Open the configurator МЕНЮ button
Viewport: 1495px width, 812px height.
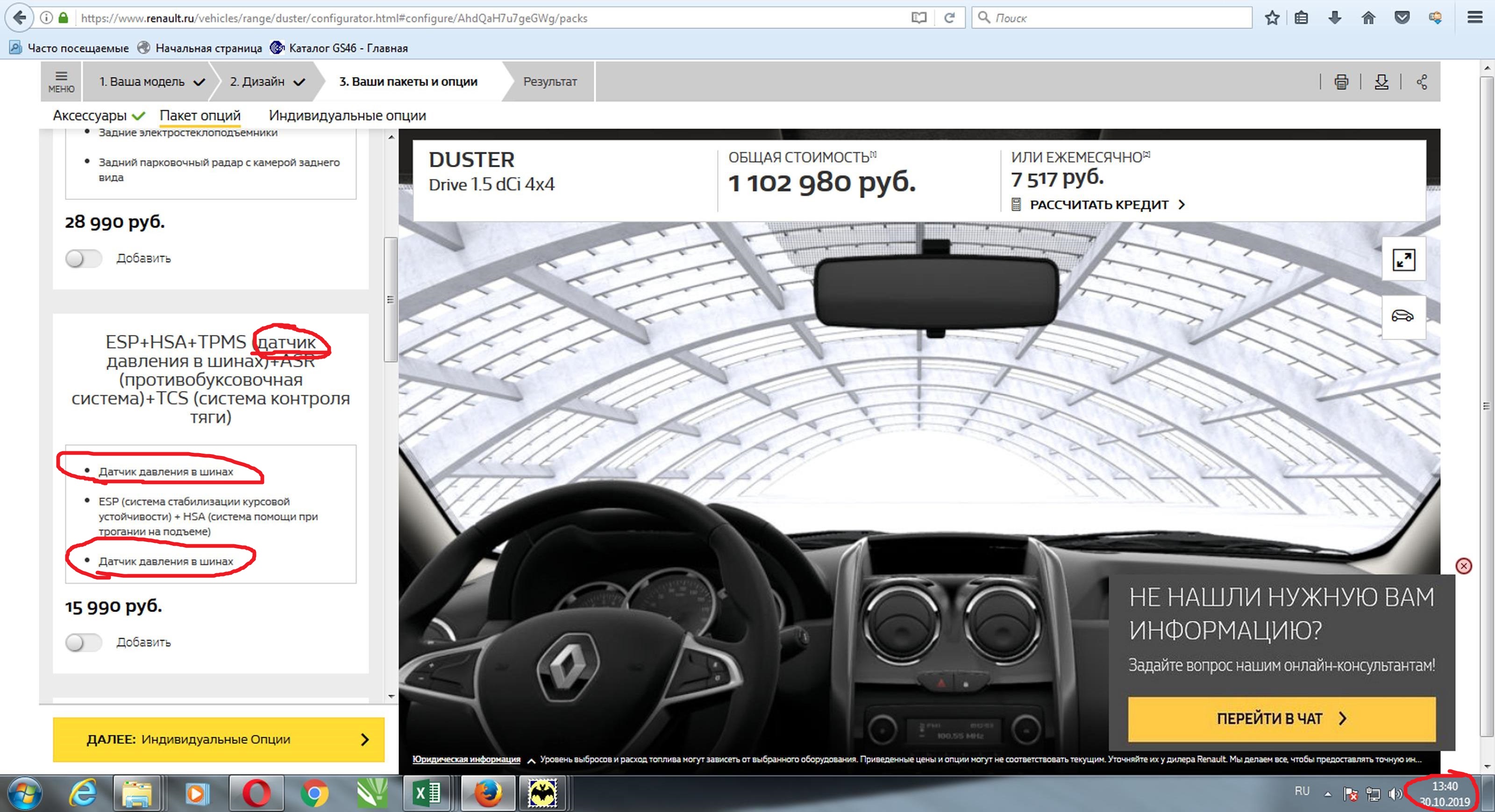click(x=61, y=81)
